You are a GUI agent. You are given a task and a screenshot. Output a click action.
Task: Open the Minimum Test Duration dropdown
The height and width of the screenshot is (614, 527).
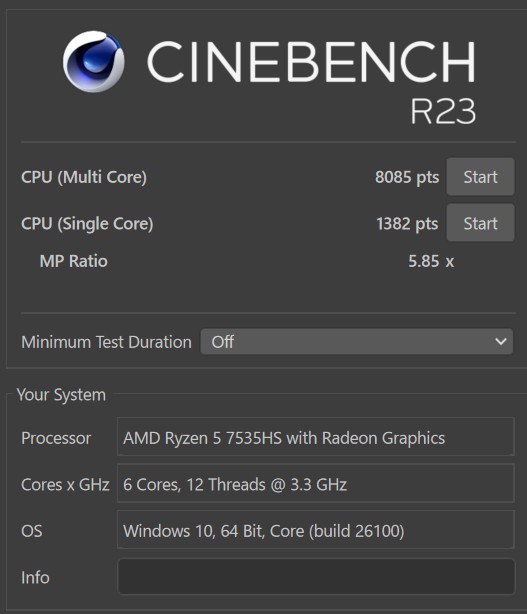(357, 342)
